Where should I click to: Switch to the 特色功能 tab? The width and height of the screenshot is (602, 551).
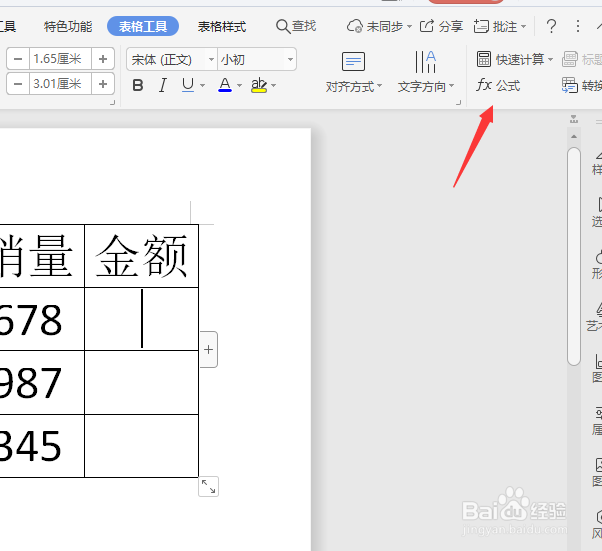pyautogui.click(x=68, y=26)
